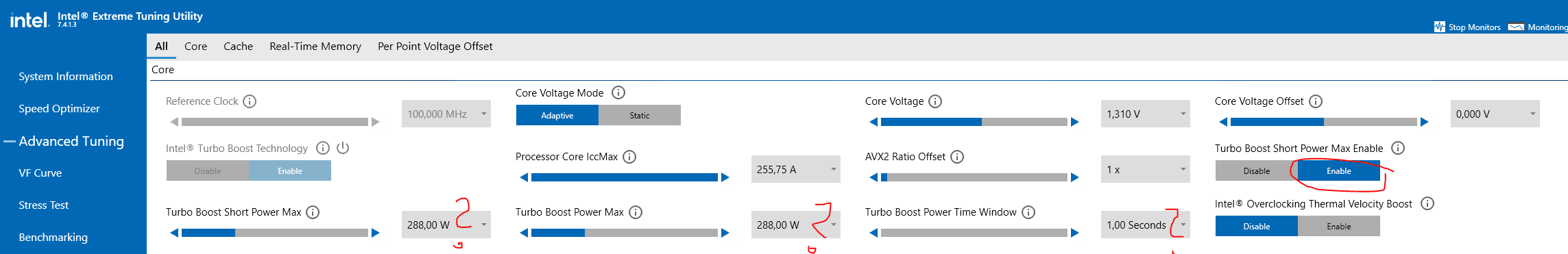The image size is (1568, 254).
Task: Switch to the Core tab
Action: pyautogui.click(x=195, y=46)
